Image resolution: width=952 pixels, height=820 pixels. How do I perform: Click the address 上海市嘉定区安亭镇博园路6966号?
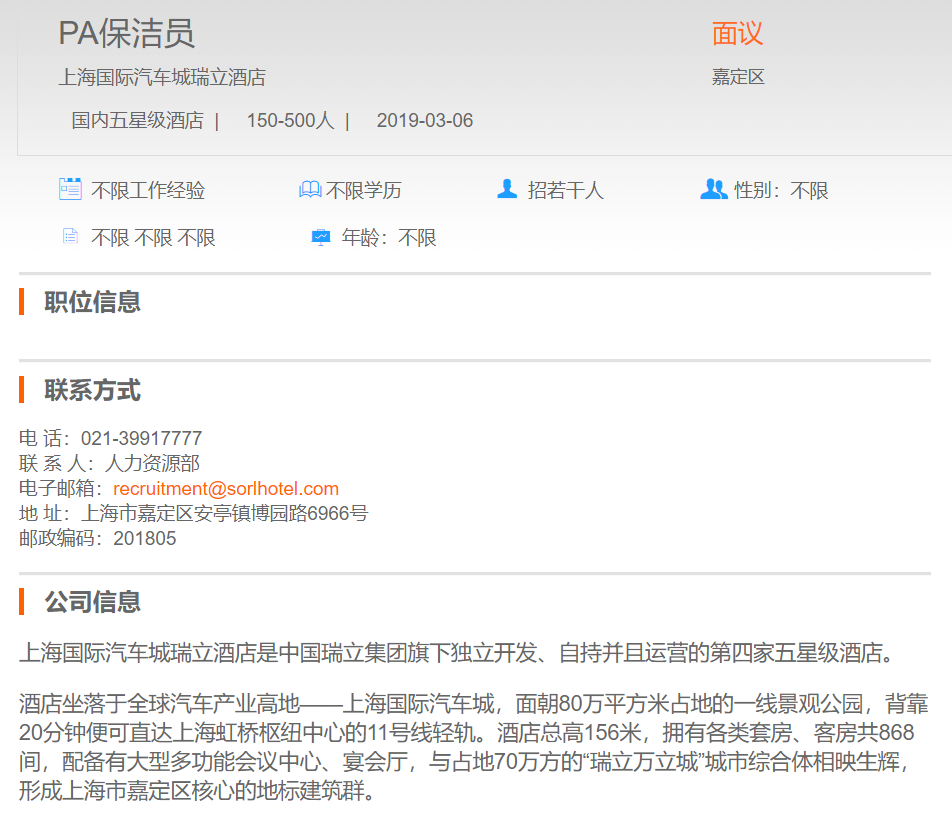coord(224,514)
